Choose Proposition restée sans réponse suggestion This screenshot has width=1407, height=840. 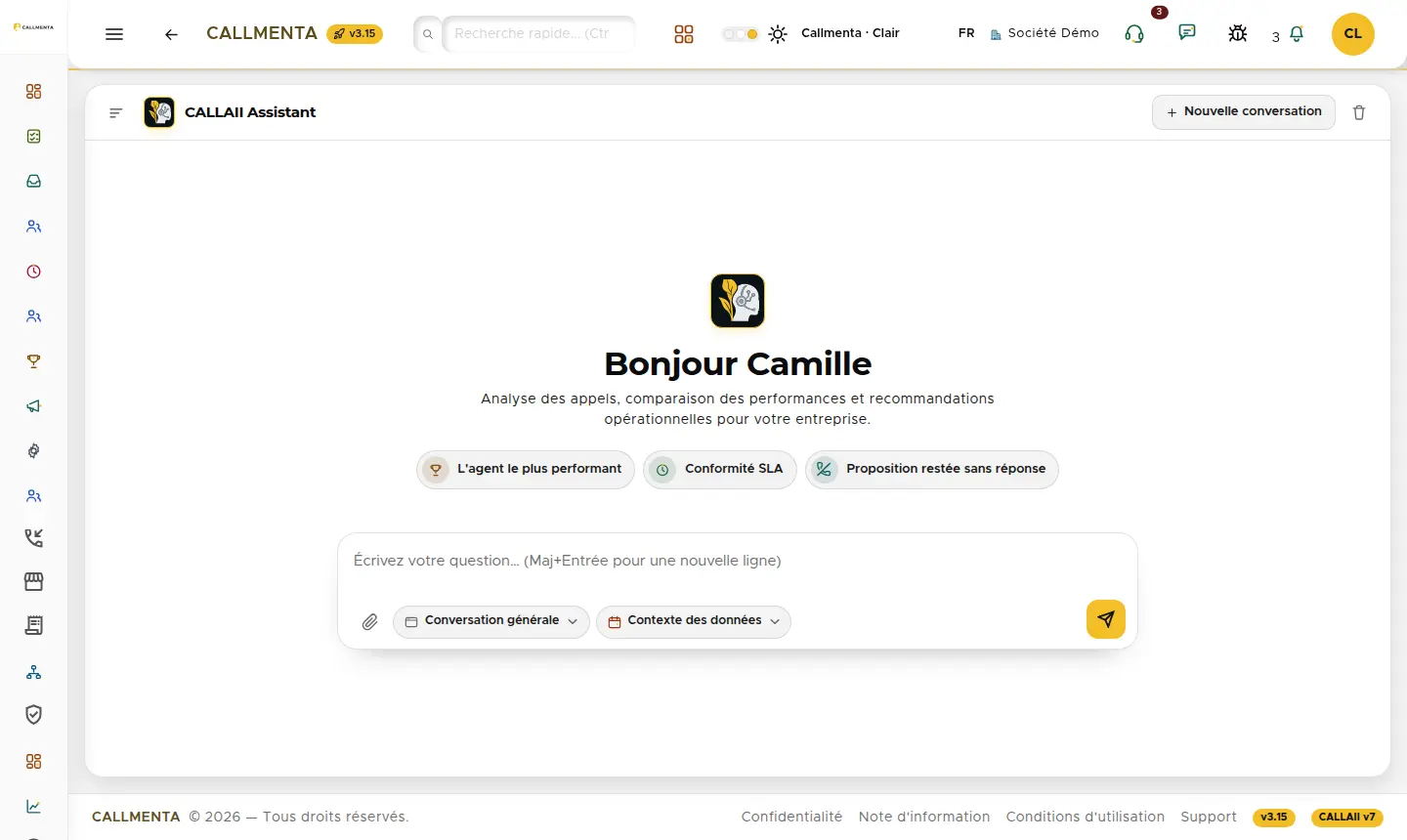[x=932, y=470]
